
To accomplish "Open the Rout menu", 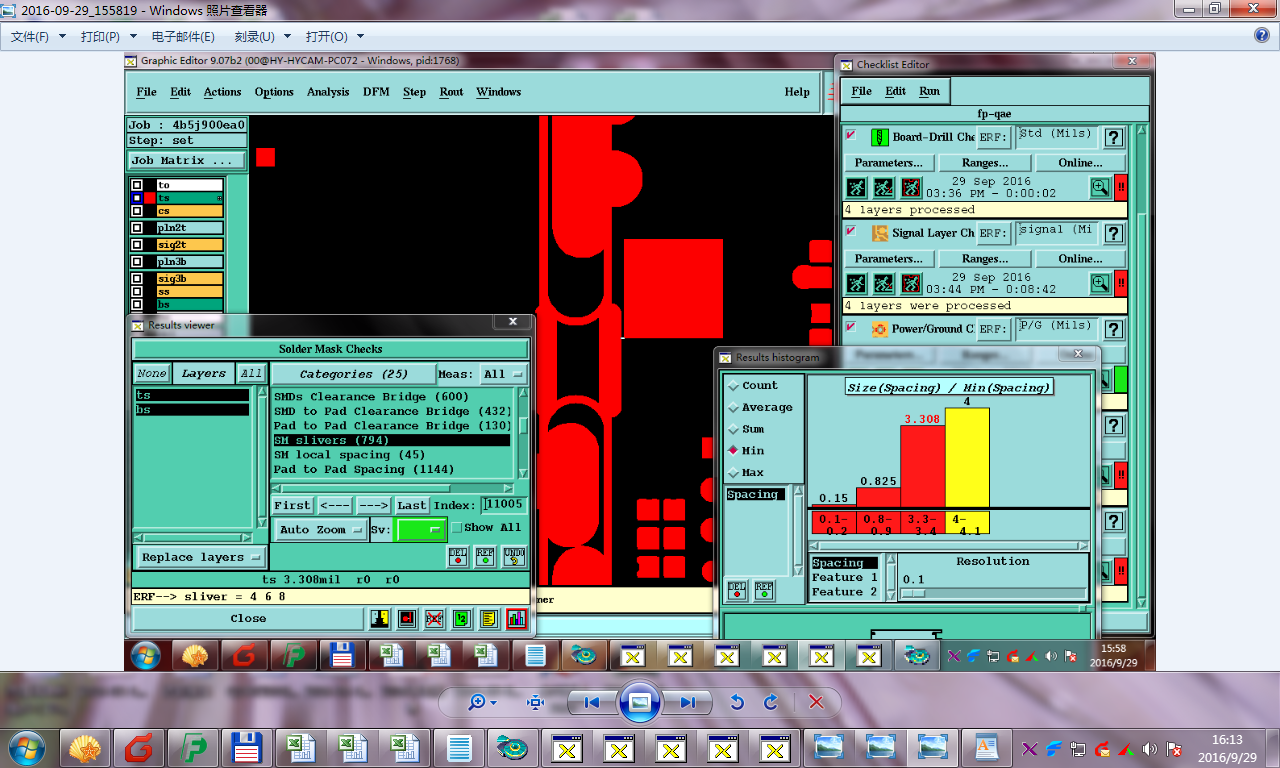I will click(x=451, y=92).
